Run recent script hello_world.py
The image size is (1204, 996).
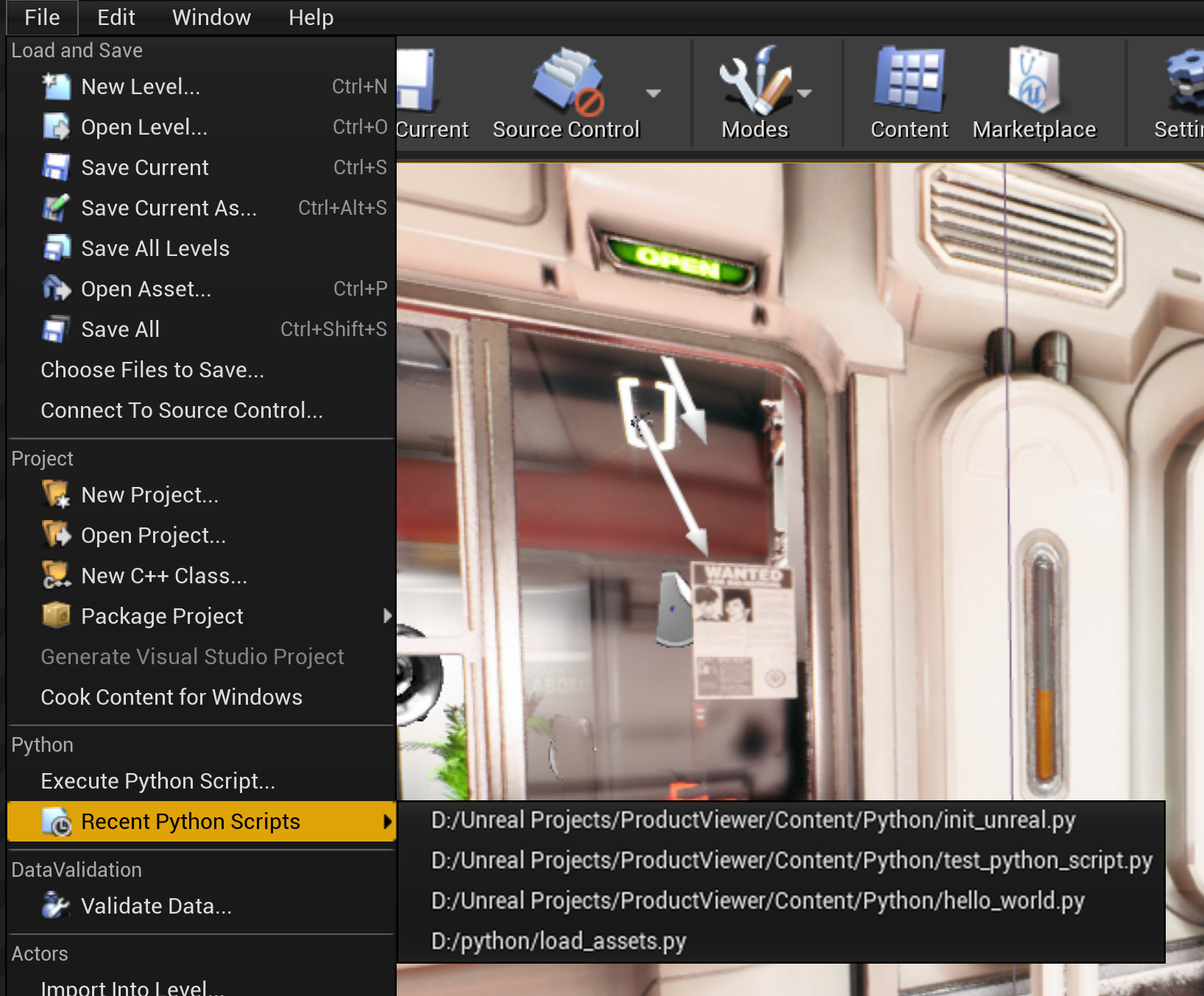[781, 901]
